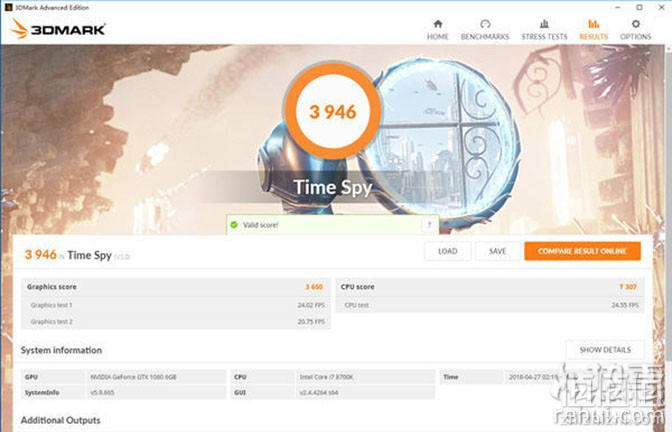Click the 3 946 score circle
The width and height of the screenshot is (672, 432).
pos(333,111)
